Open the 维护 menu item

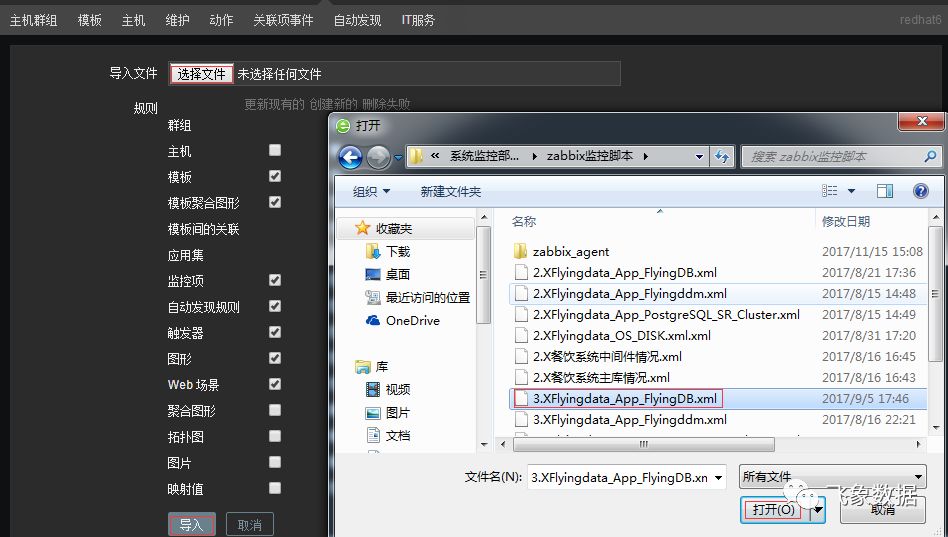(x=177, y=21)
